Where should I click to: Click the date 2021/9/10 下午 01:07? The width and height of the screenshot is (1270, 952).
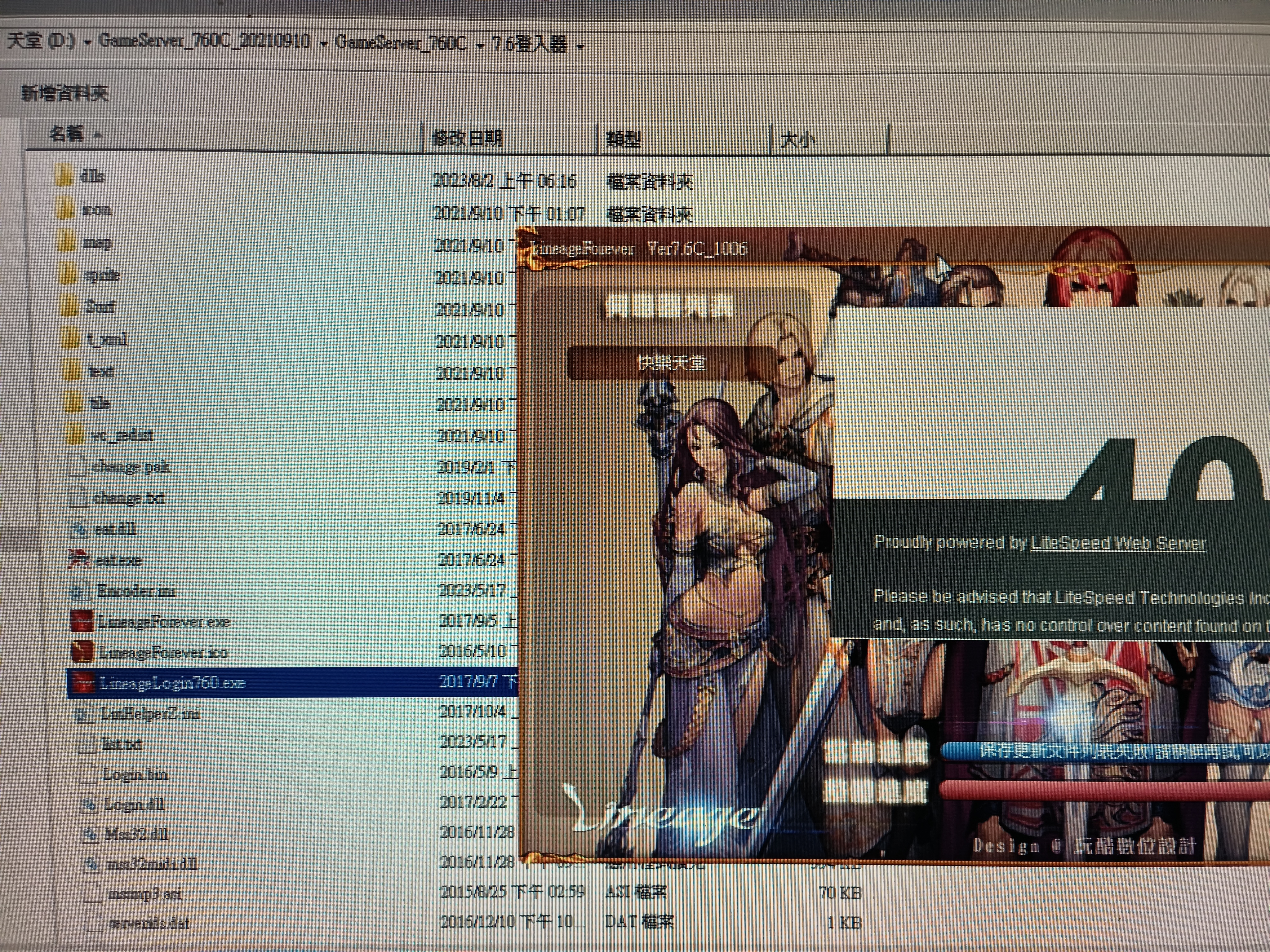point(509,214)
